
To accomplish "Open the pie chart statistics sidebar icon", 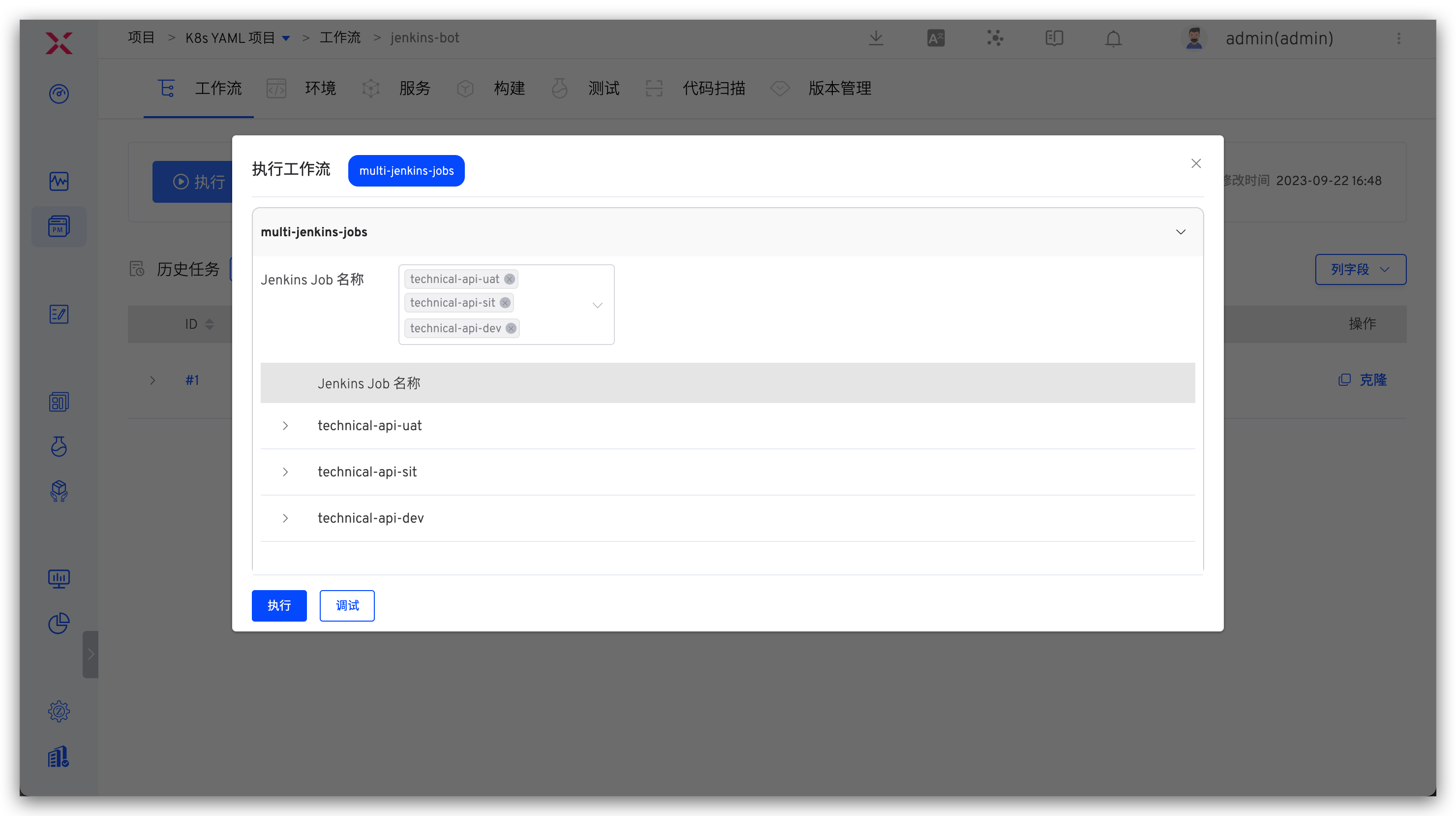I will tap(59, 623).
